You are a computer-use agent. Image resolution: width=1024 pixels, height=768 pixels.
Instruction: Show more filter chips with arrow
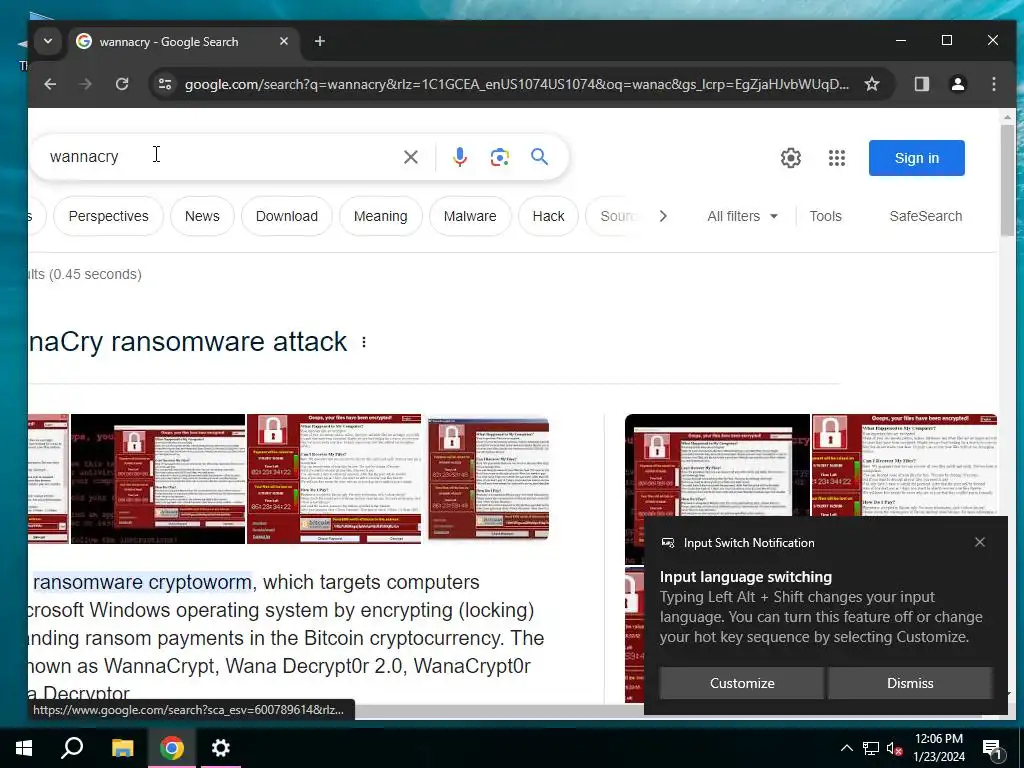[663, 216]
